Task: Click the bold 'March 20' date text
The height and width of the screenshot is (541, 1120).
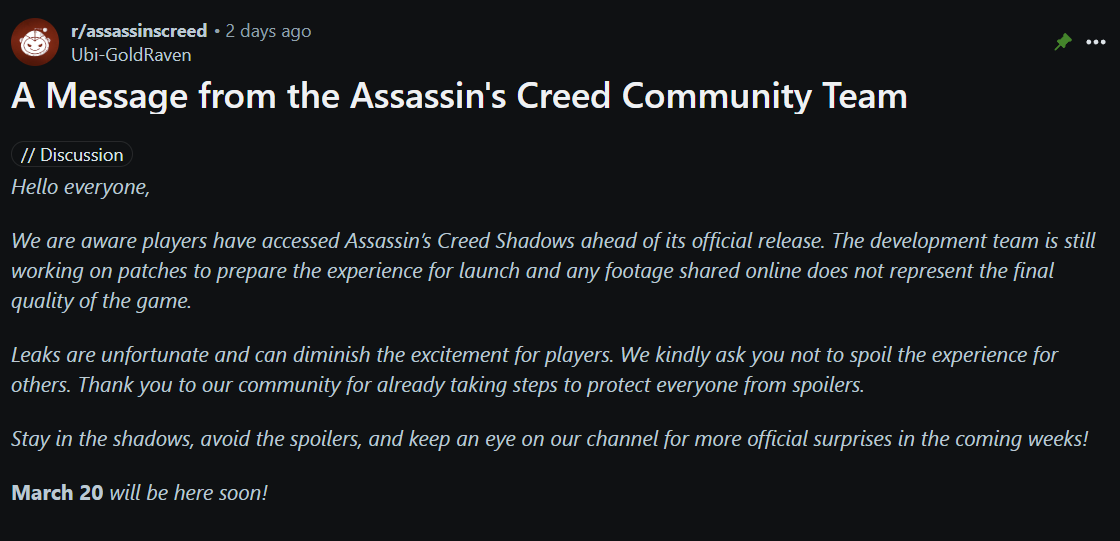Action: (57, 493)
